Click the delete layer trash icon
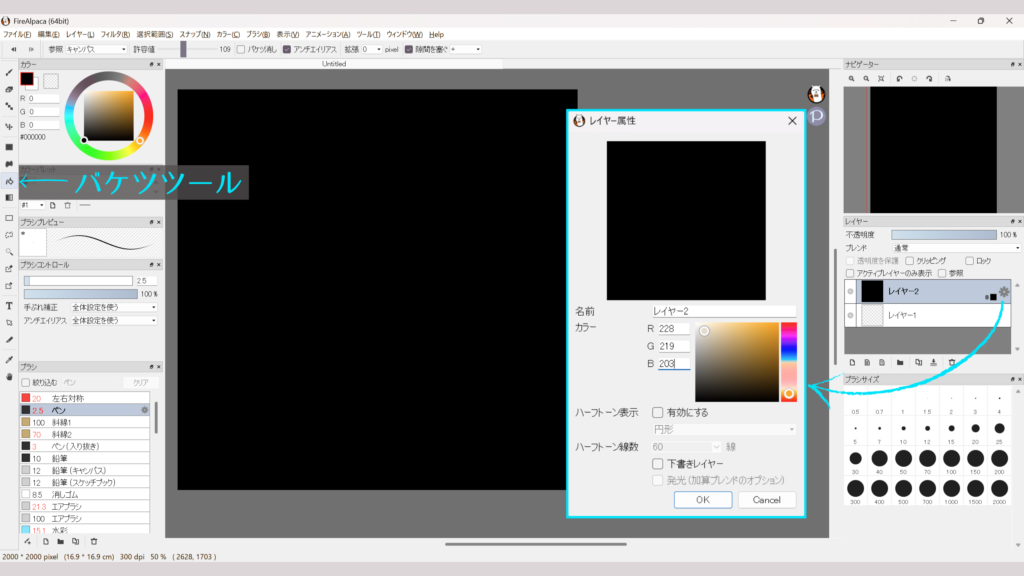1024x576 pixels. pyautogui.click(x=952, y=362)
